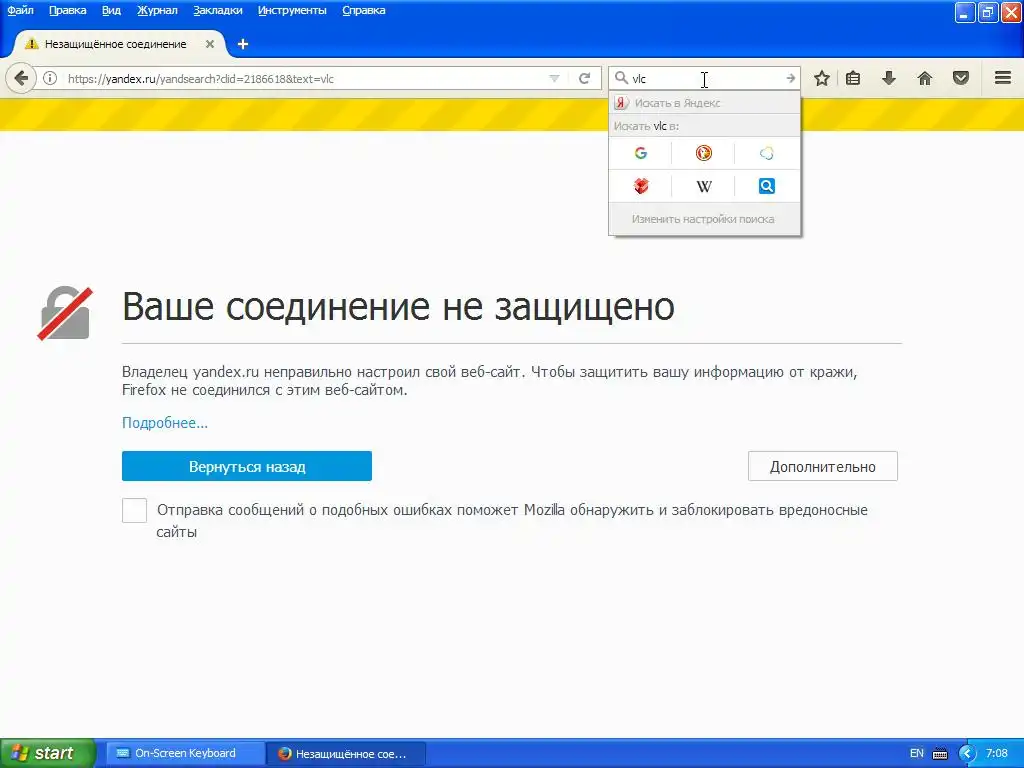Search vlc with DuckDuckGo icon
The height and width of the screenshot is (768, 1024).
click(x=703, y=153)
